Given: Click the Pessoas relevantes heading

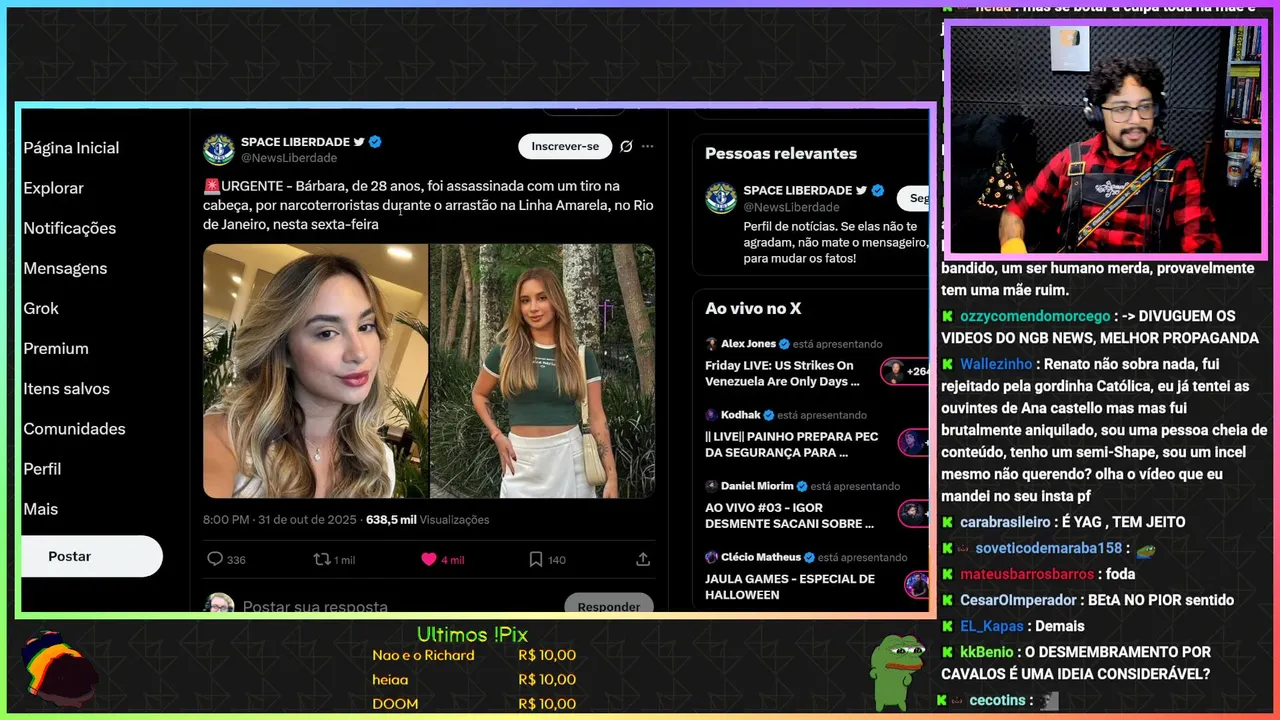Looking at the screenshot, I should click(x=781, y=153).
